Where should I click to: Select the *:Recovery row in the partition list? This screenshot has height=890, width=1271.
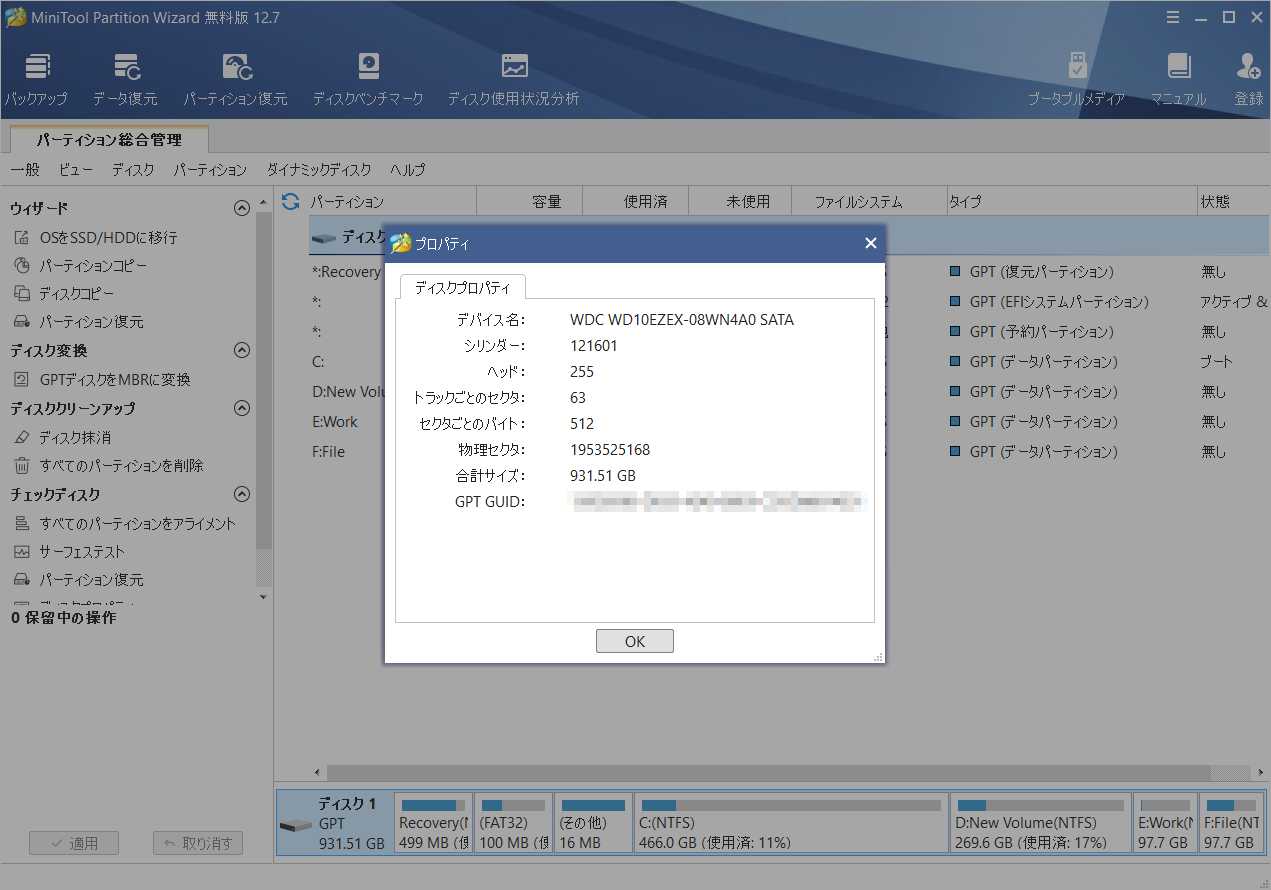pos(346,272)
